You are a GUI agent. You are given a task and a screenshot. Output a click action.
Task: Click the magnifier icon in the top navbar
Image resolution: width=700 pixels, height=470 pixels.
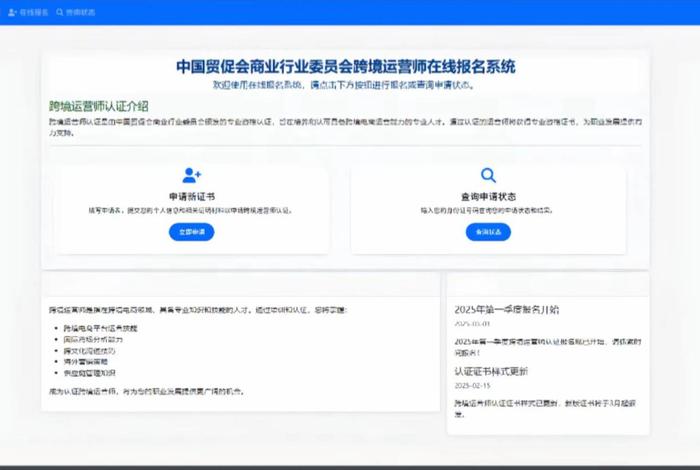pos(60,12)
